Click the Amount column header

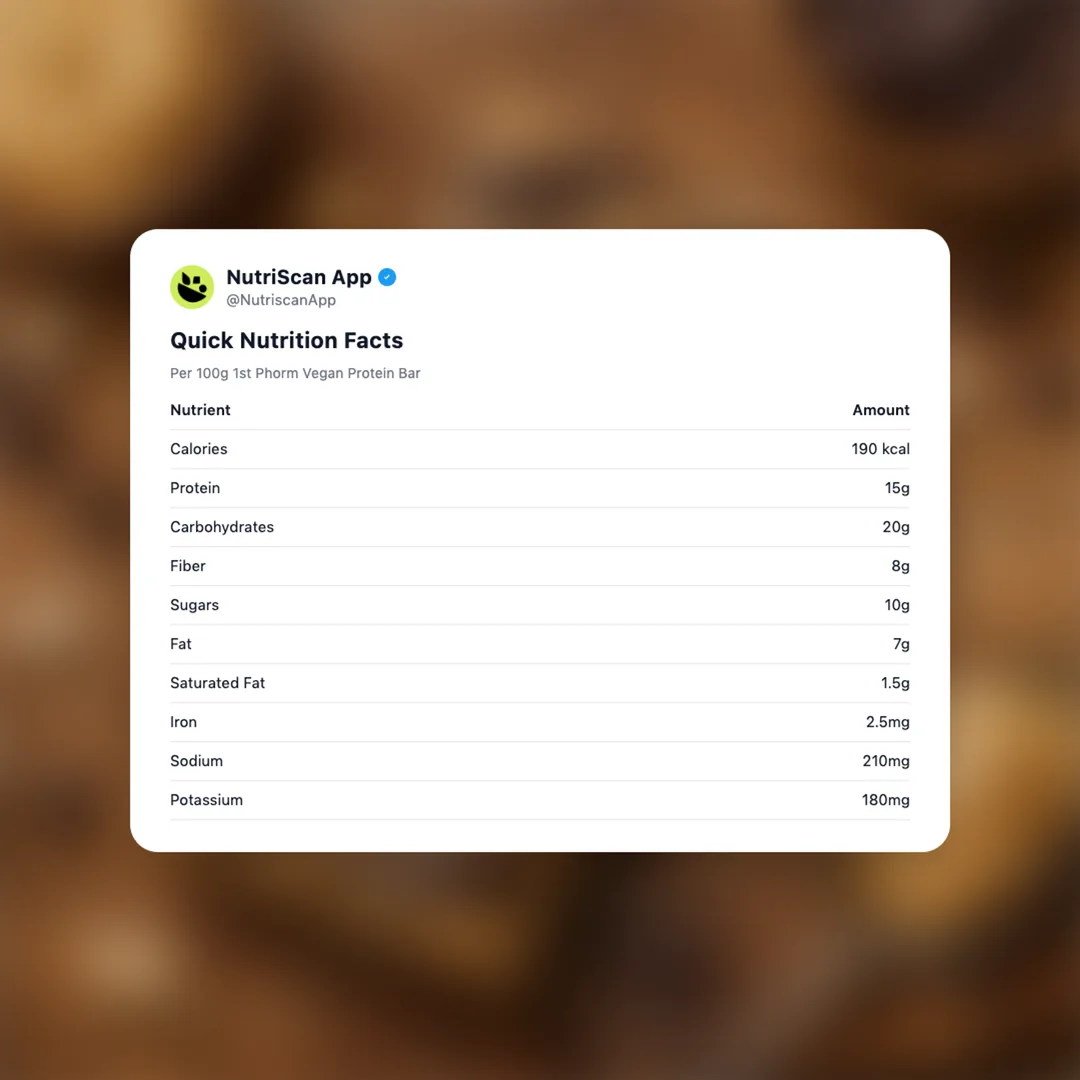coord(880,410)
